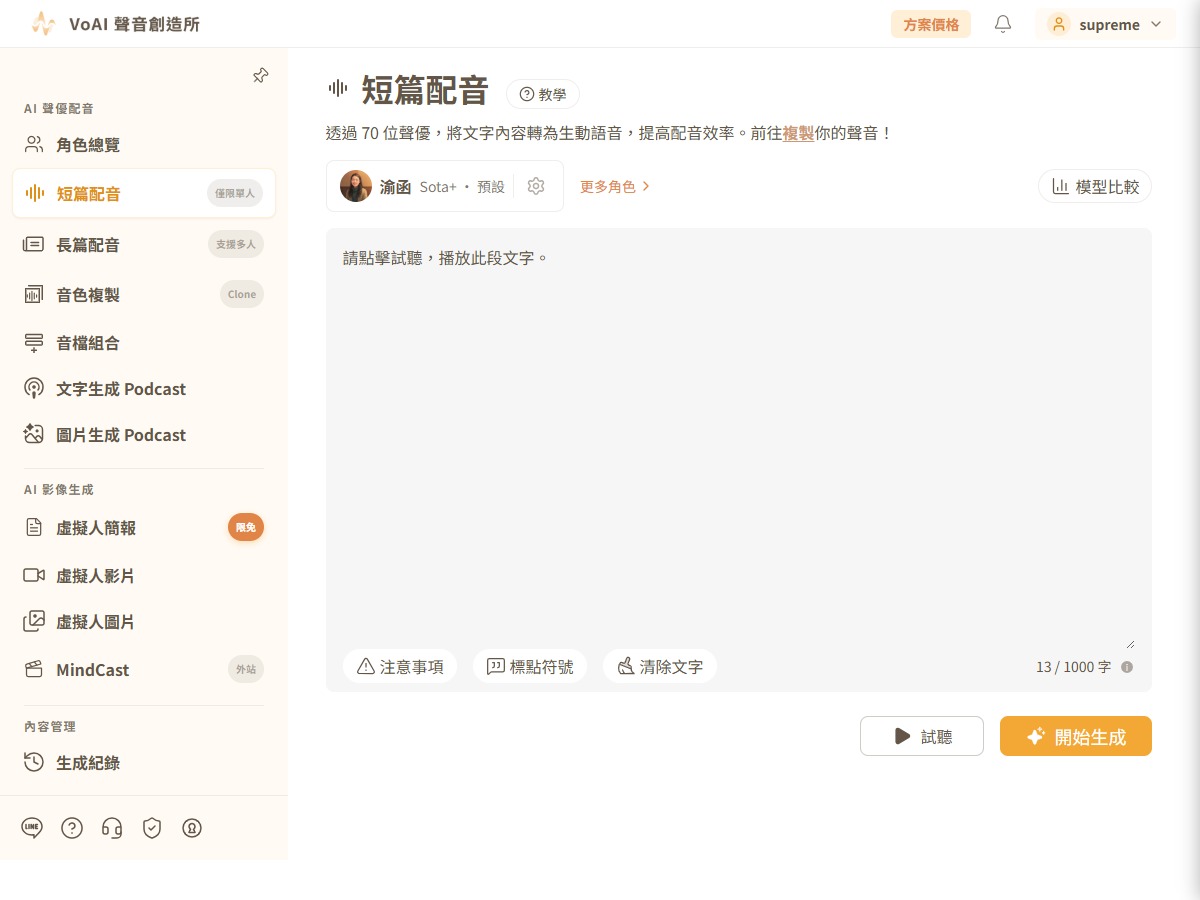Open the notification bell
This screenshot has height=900, width=1200.
pyautogui.click(x=1003, y=24)
